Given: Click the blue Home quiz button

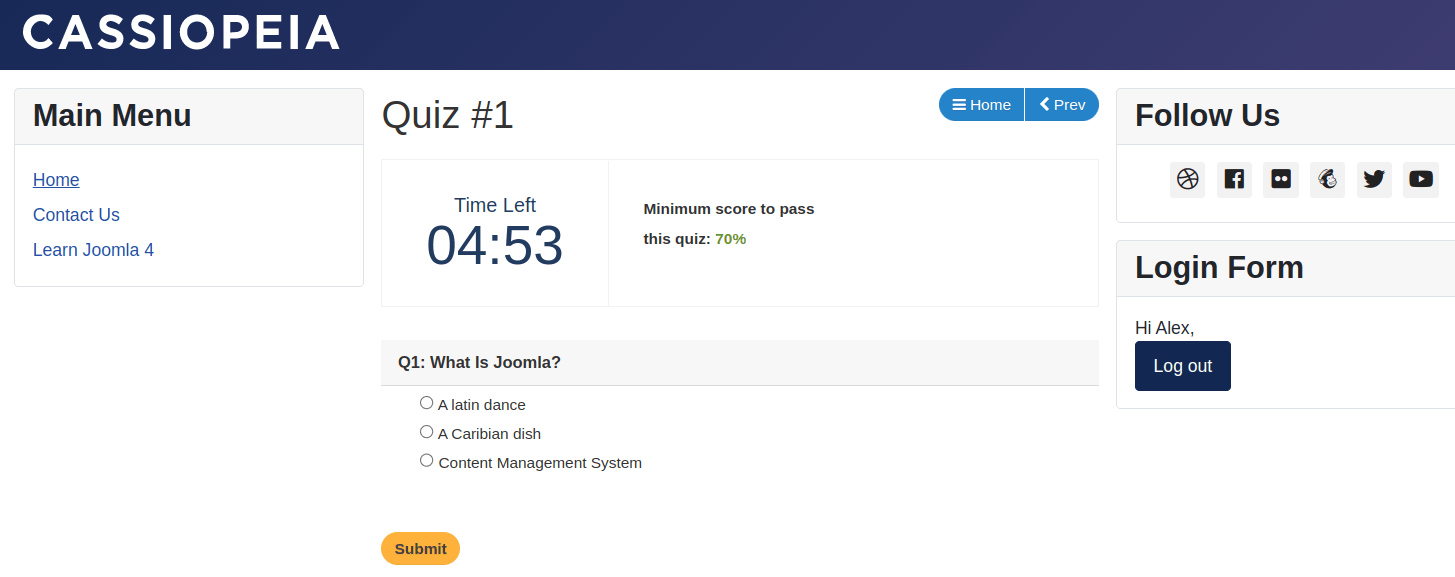Looking at the screenshot, I should [981, 105].
